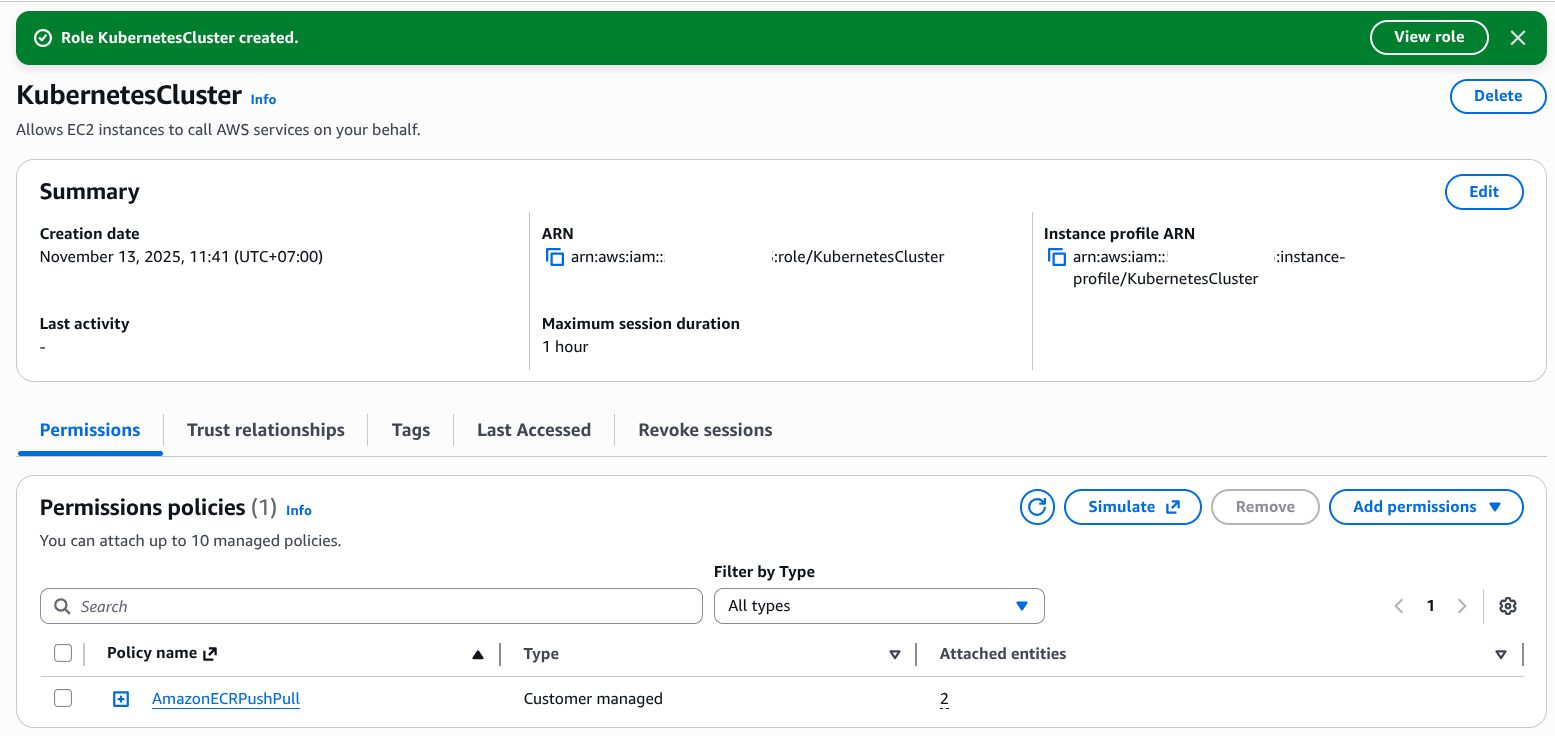Viewport: 1555px width, 736px height.
Task: Copy the role ARN with copy icon
Action: point(555,258)
